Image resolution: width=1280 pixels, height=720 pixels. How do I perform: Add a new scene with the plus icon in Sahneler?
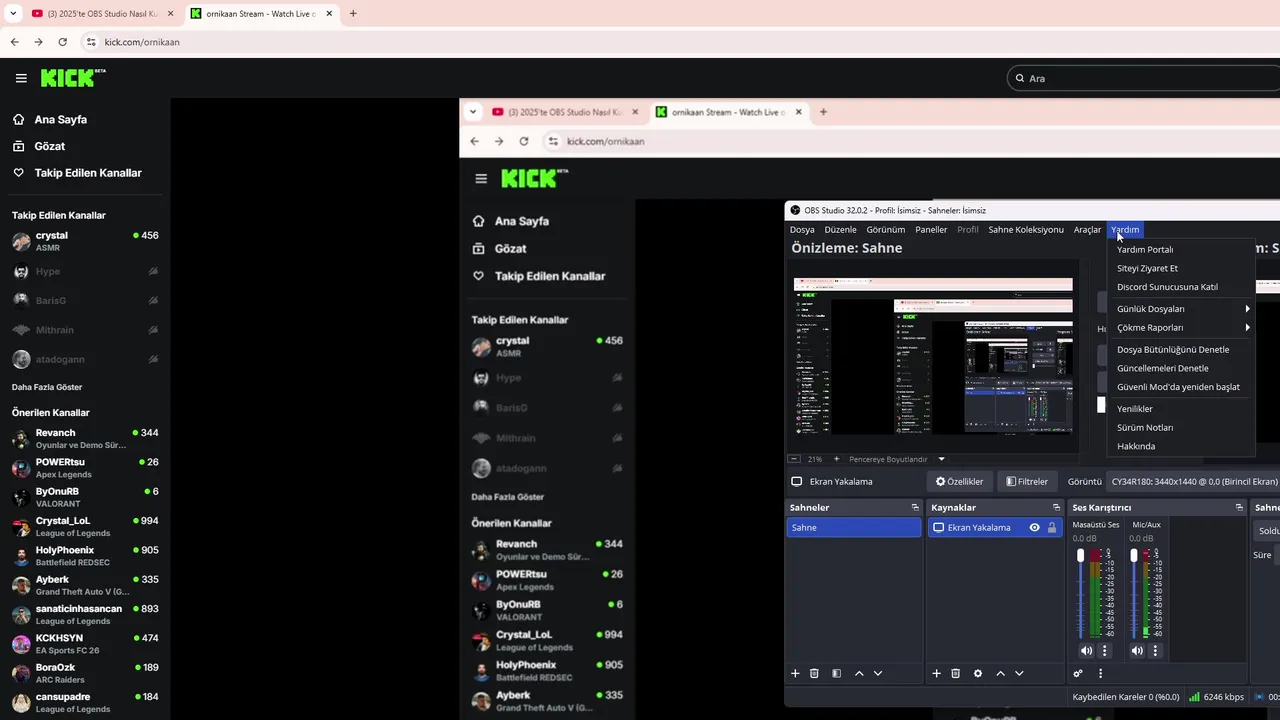(795, 674)
